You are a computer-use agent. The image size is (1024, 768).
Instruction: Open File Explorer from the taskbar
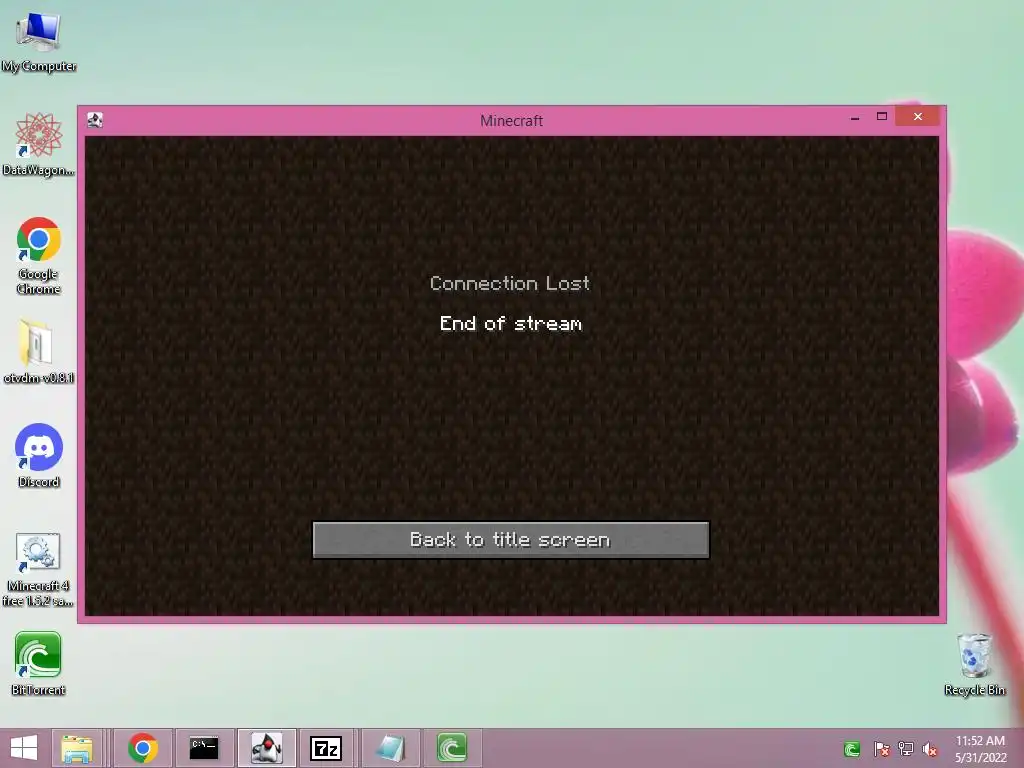77,748
